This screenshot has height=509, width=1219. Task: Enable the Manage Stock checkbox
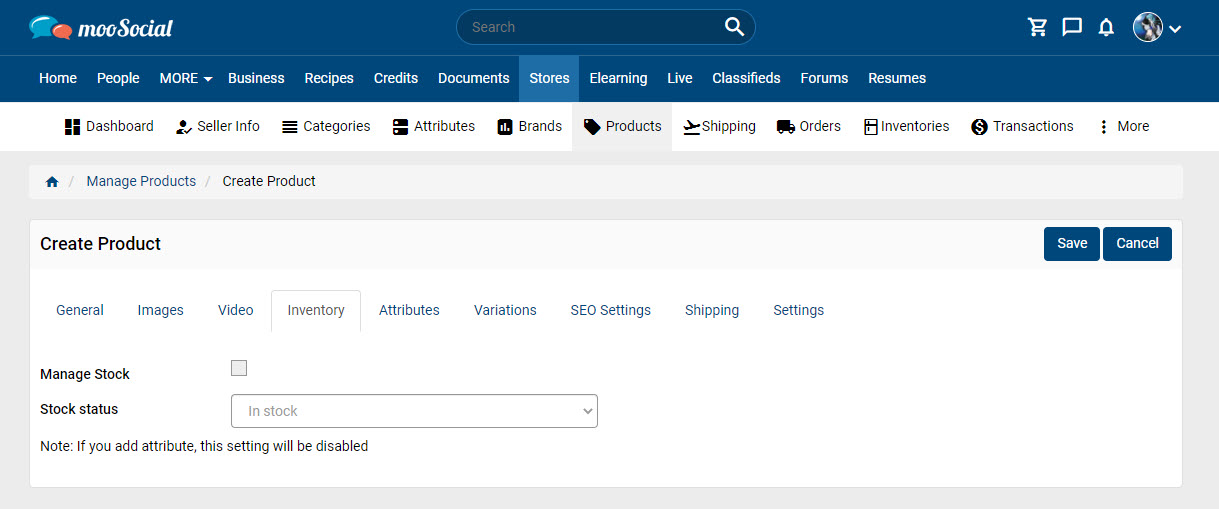[239, 368]
